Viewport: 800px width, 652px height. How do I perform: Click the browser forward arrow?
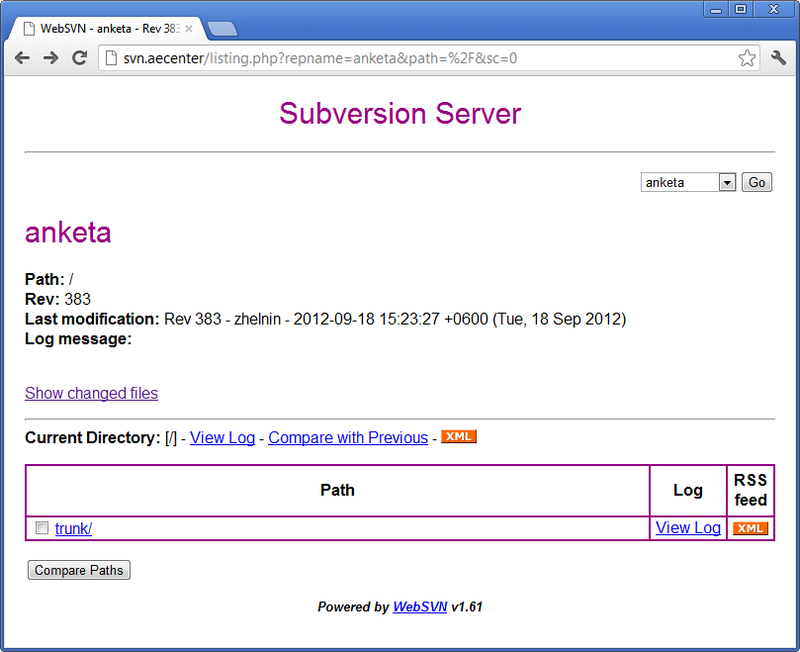click(50, 58)
